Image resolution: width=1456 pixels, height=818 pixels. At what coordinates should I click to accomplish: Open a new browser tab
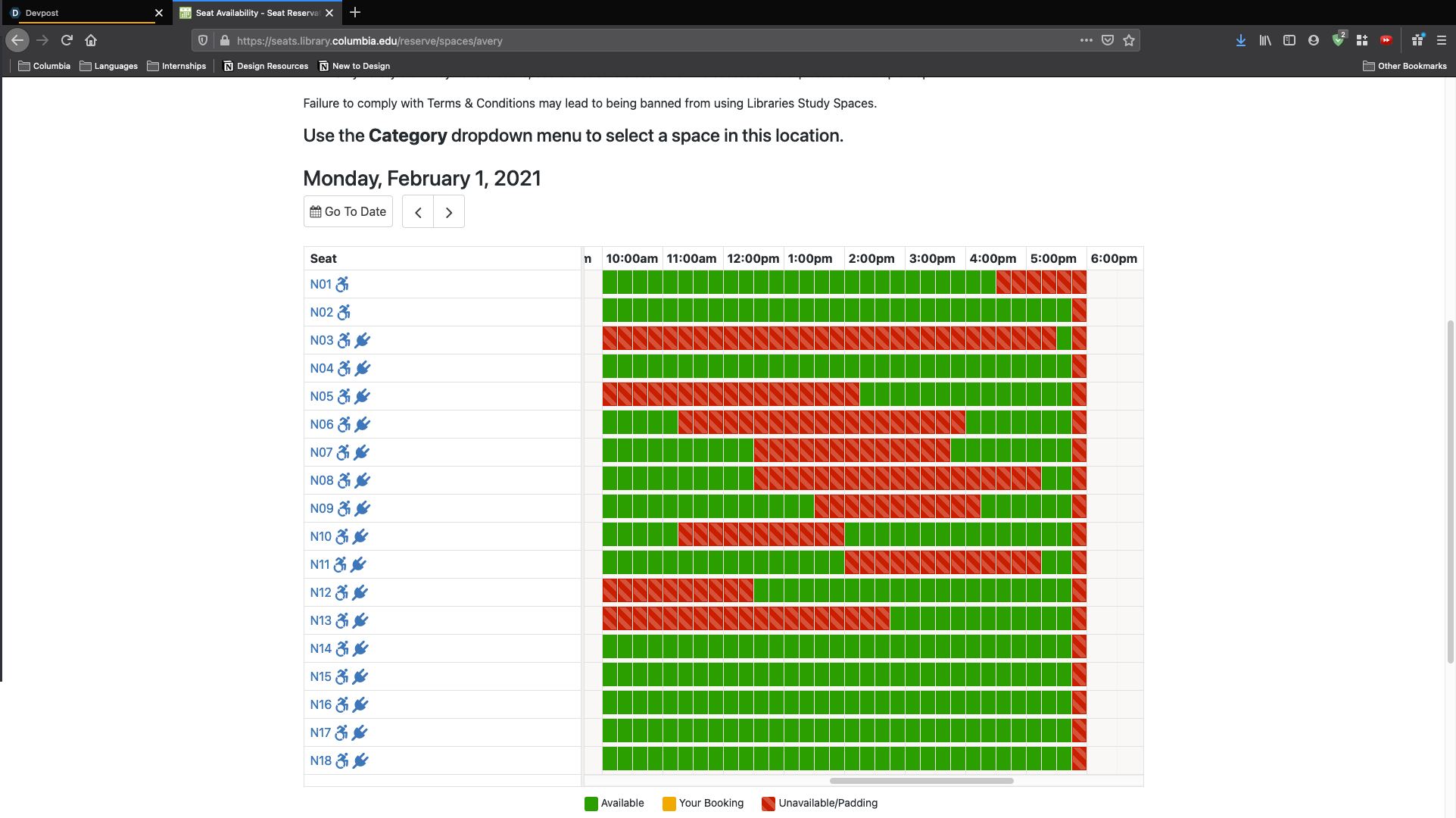pyautogui.click(x=355, y=12)
